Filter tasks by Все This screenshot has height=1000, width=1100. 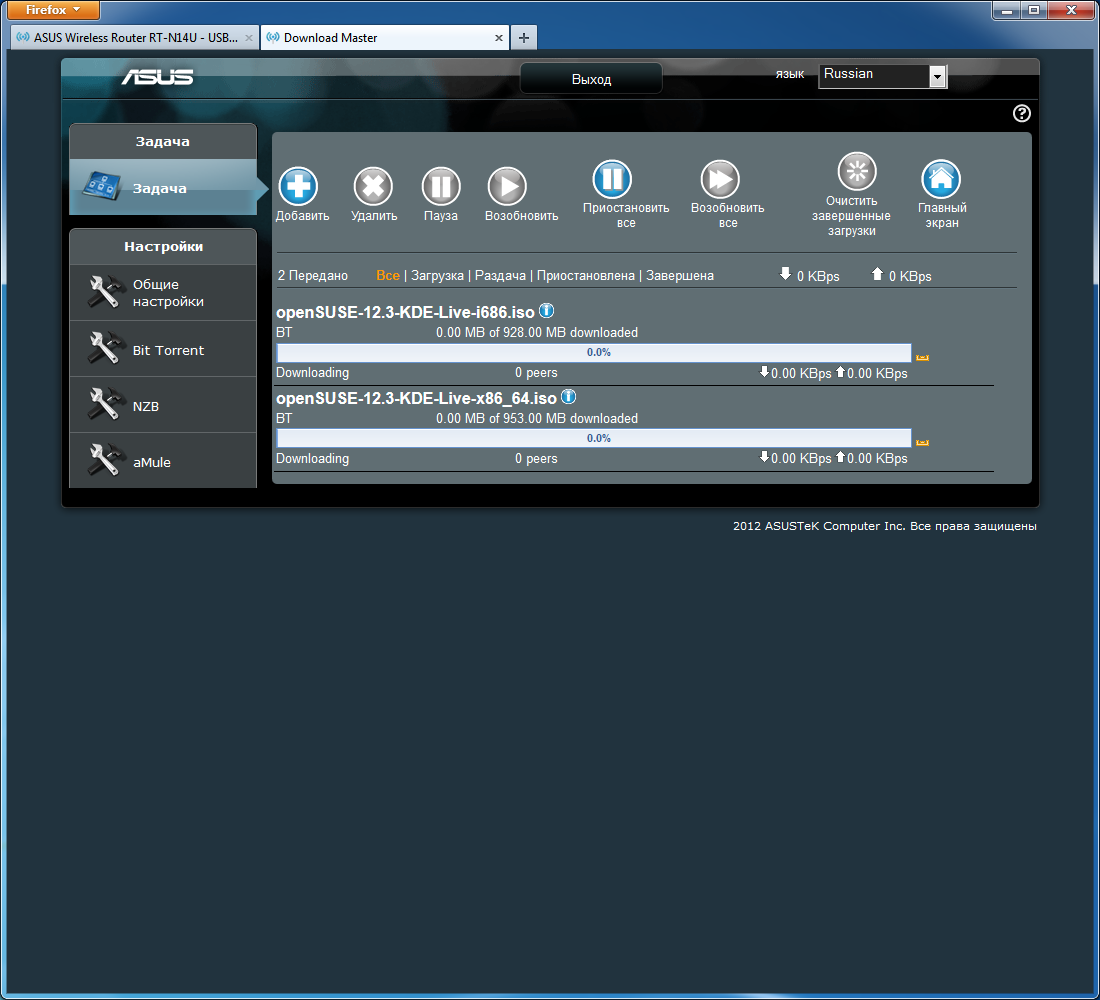[x=388, y=276]
